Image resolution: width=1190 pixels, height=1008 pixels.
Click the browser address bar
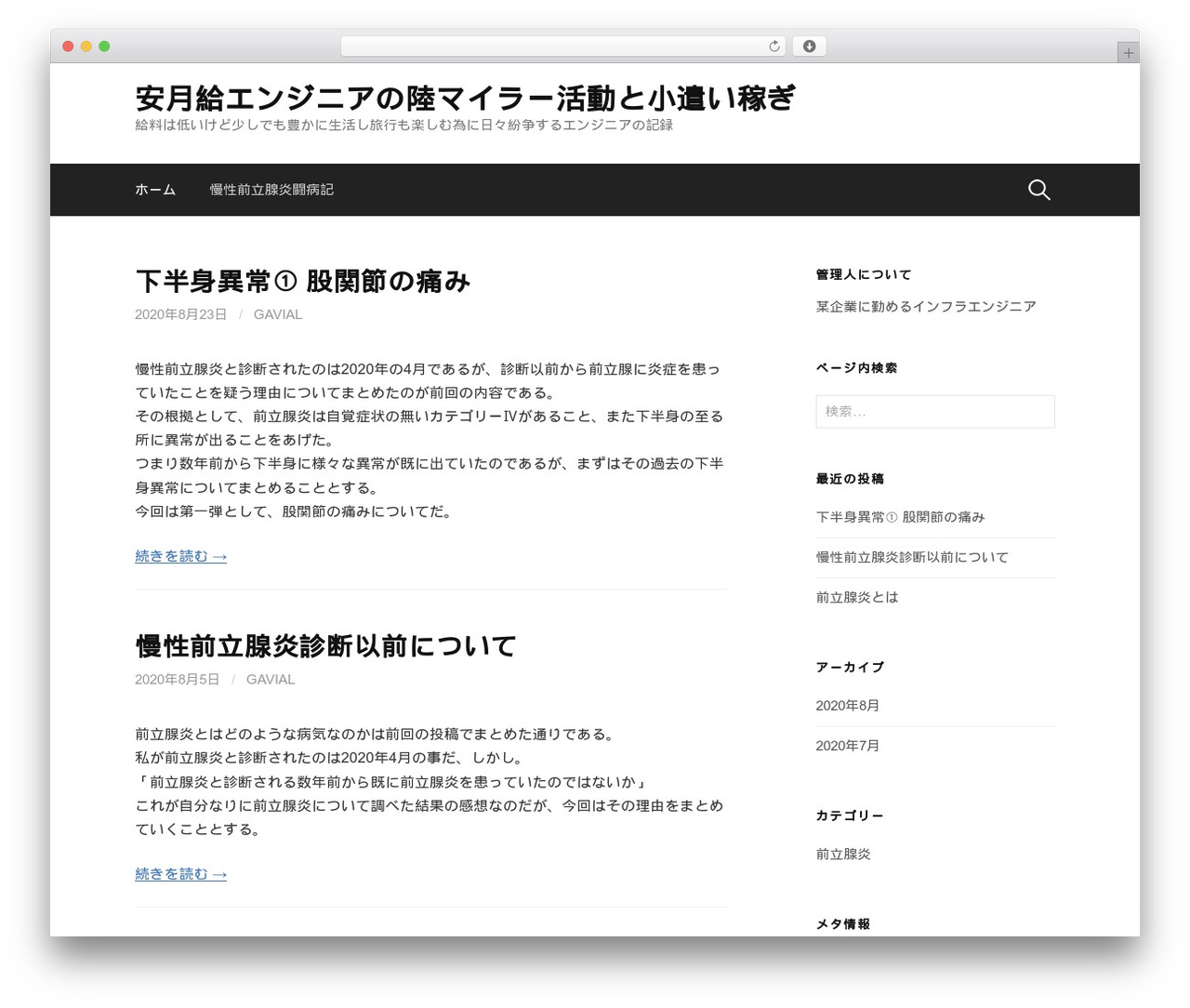[x=562, y=46]
